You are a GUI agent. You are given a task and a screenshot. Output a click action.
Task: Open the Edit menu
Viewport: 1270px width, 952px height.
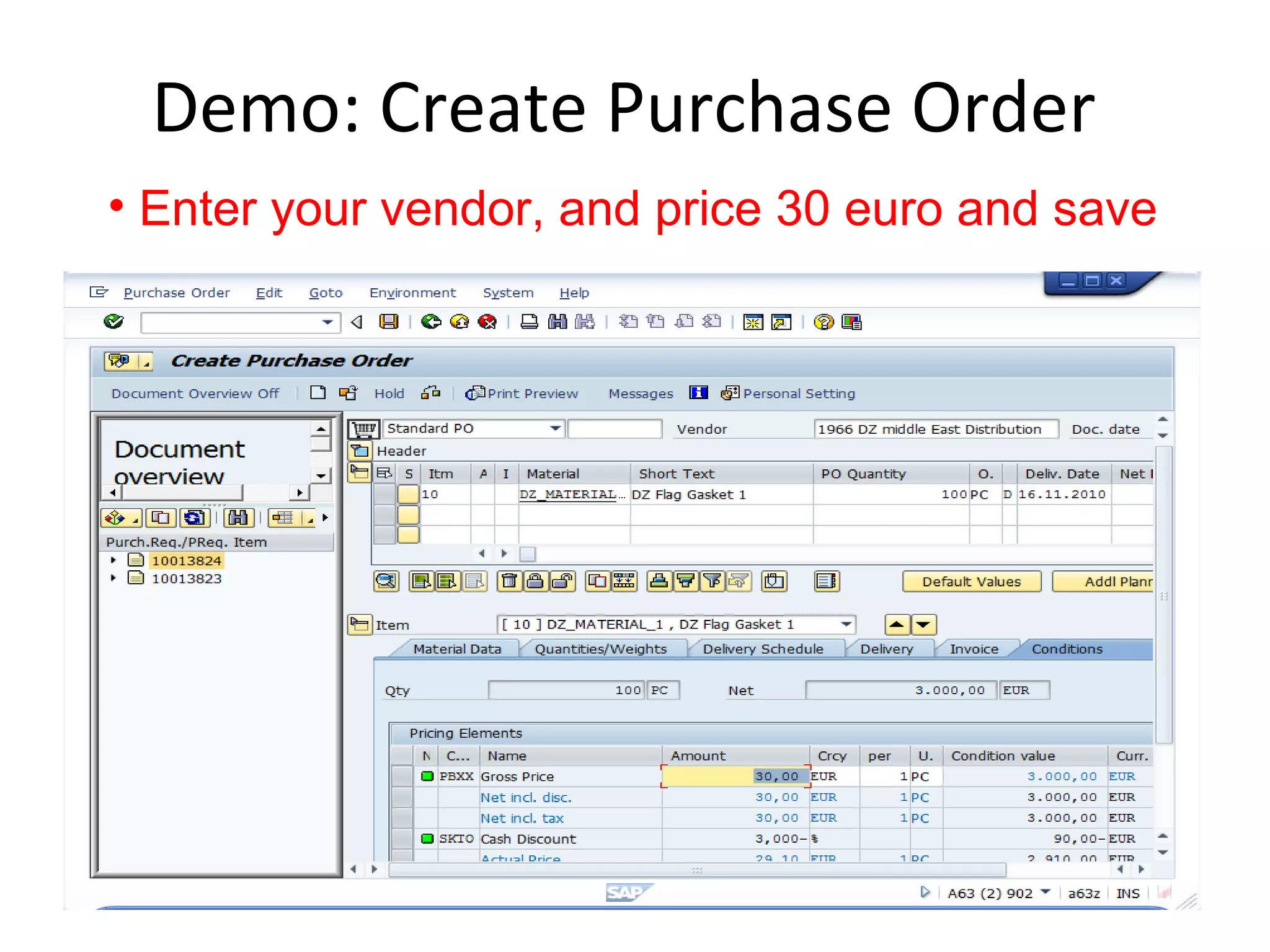point(269,293)
